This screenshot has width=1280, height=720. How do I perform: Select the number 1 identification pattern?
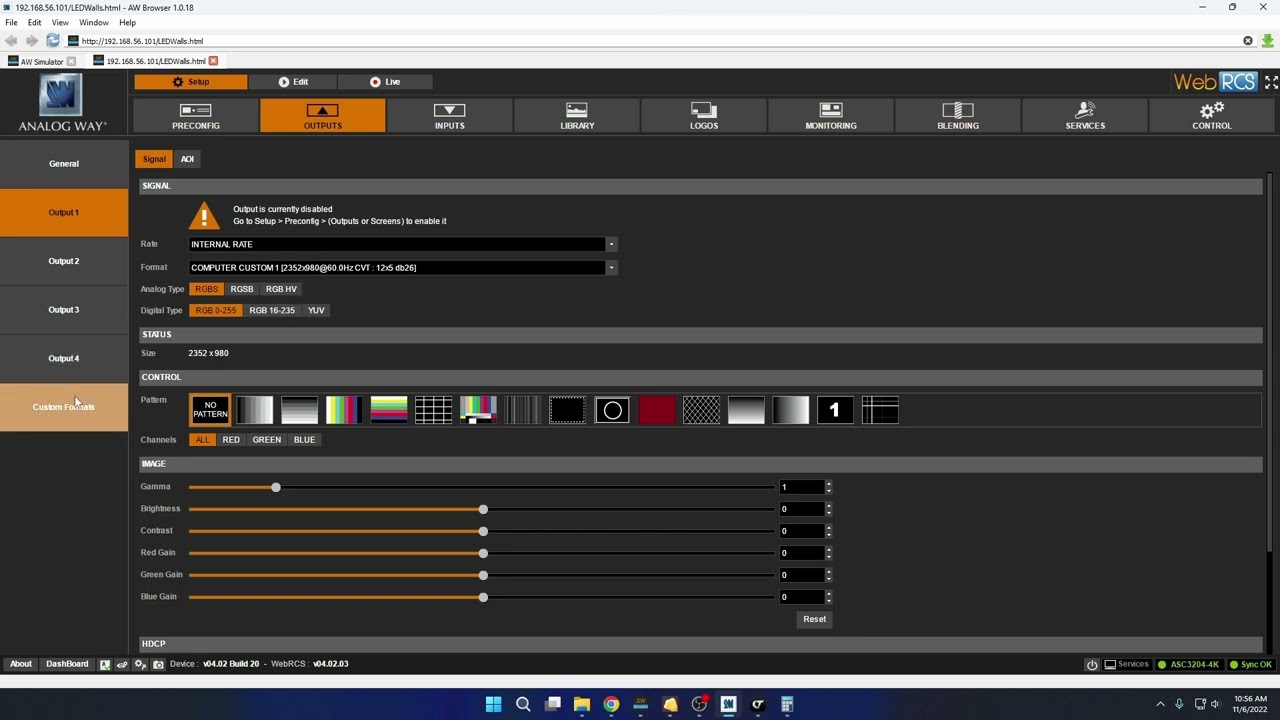pos(835,410)
